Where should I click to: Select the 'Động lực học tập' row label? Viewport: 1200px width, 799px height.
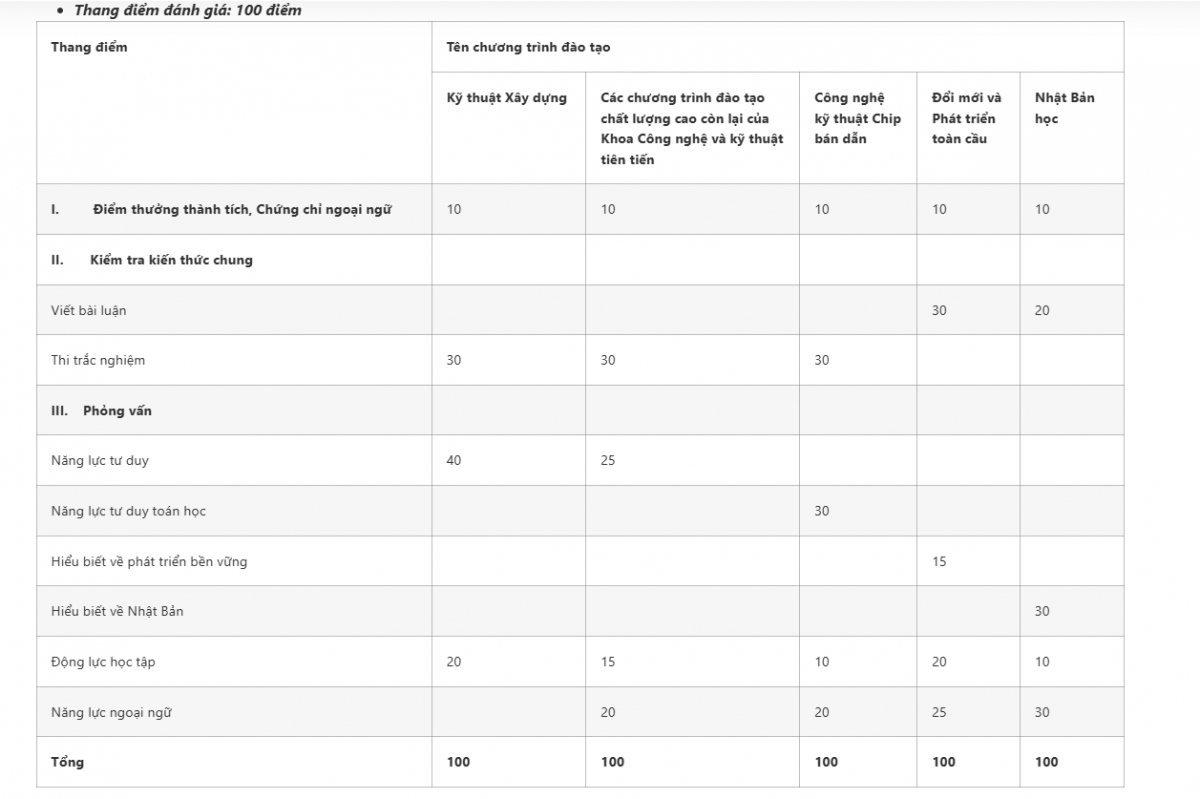tap(103, 662)
